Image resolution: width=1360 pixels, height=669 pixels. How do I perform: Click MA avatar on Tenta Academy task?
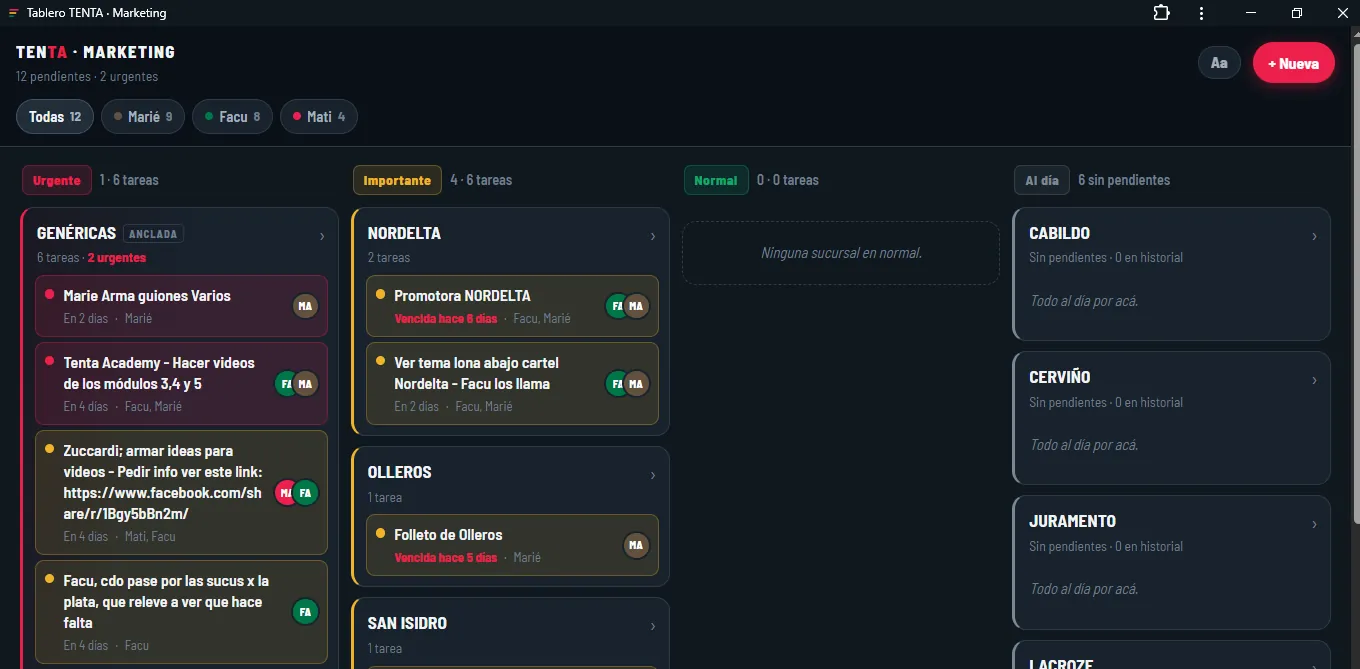[305, 384]
